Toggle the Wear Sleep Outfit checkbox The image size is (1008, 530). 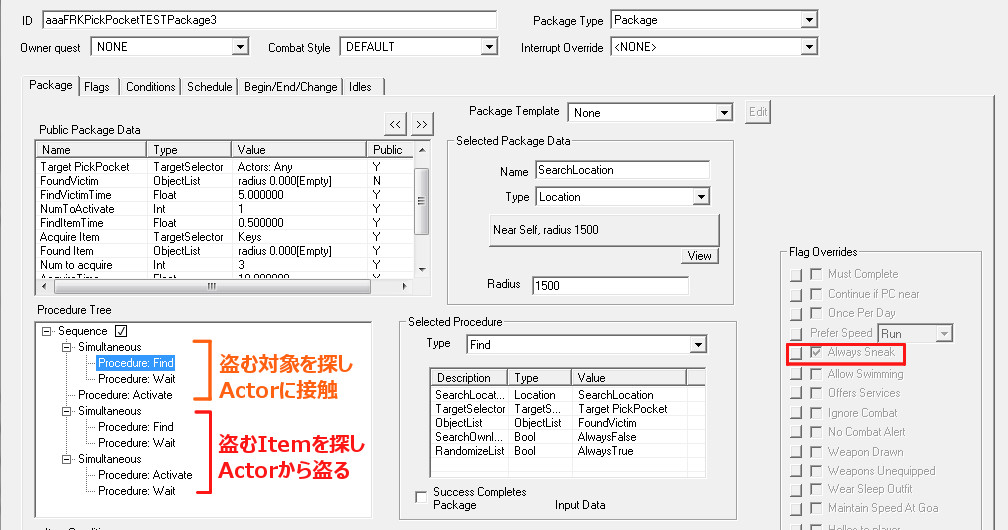pyautogui.click(x=816, y=489)
